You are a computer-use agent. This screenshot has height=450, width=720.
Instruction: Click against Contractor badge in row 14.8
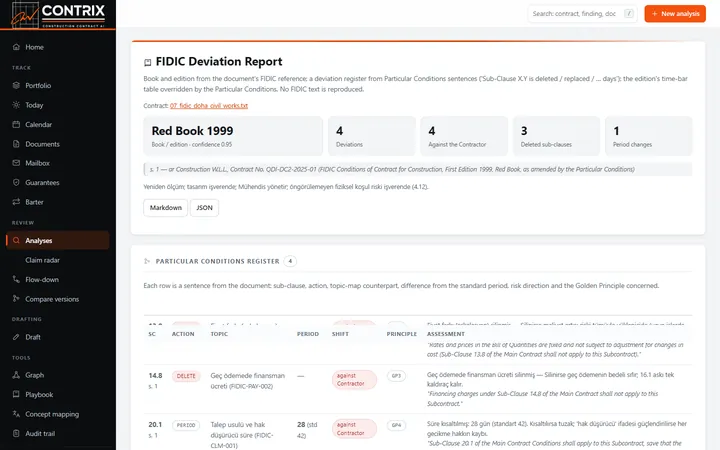point(354,380)
